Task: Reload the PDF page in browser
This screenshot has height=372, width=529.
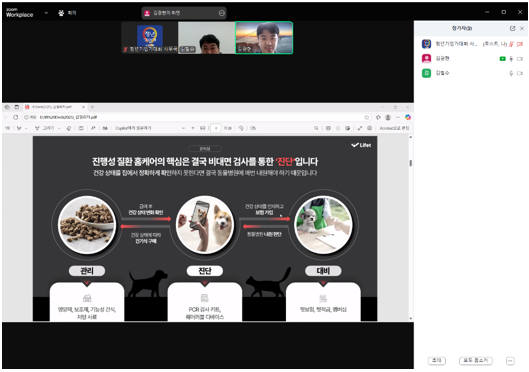Action: (x=16, y=117)
